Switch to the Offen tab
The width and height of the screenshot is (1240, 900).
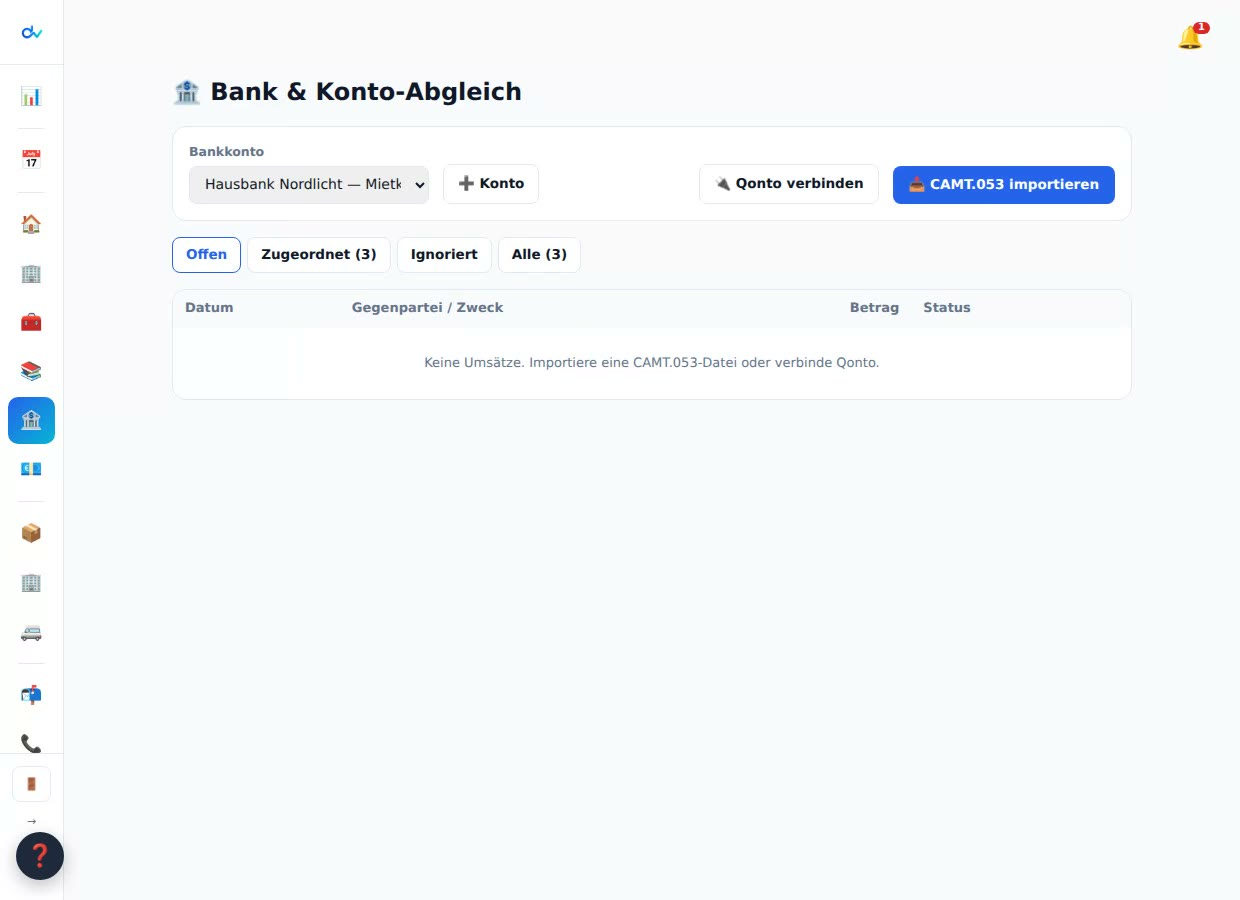tap(206, 255)
